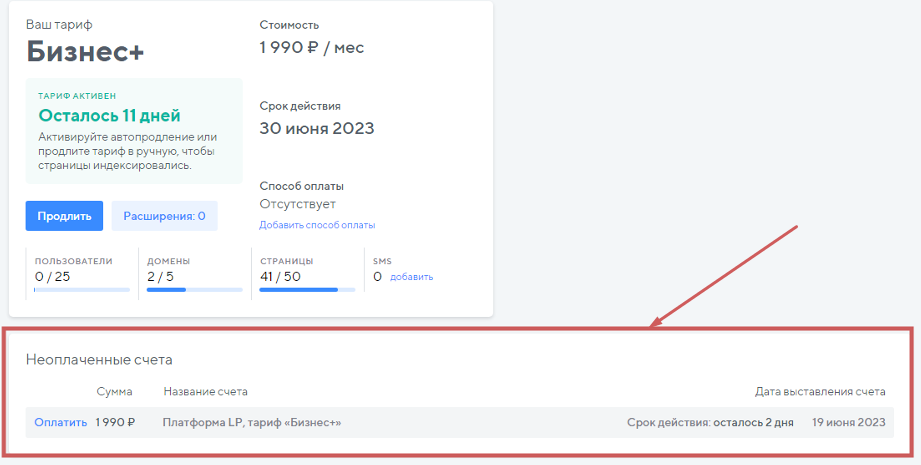Viewport: 921px width, 465px height.
Task: Click the Отсутствует payment method text
Action: pos(297,204)
